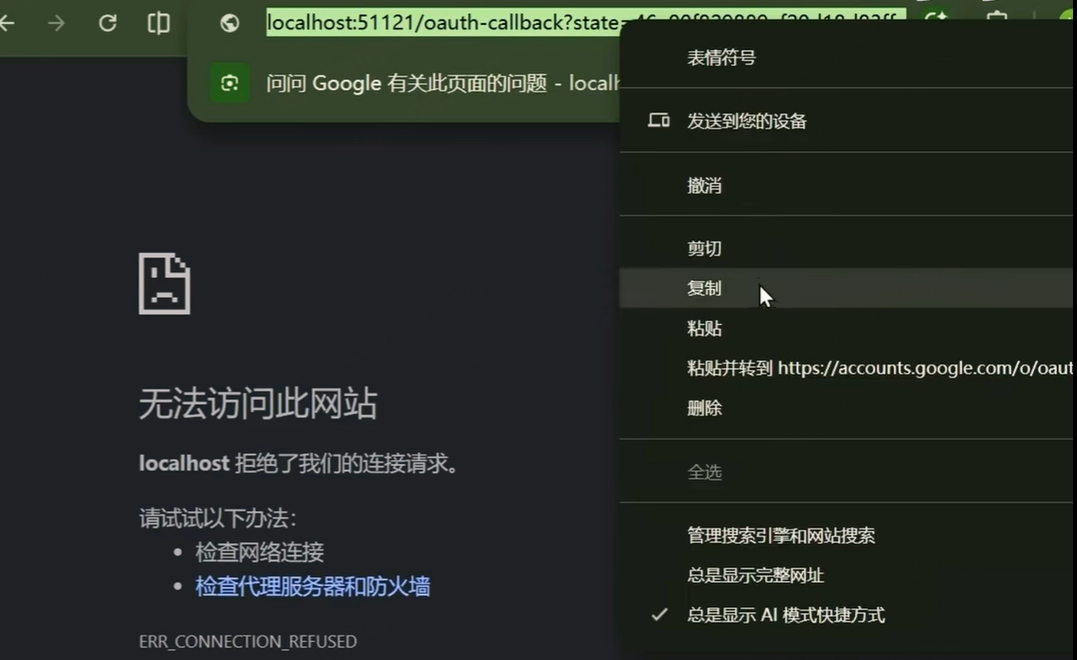Open the side panel icon
Screen dimensions: 1077x660
[x=159, y=23]
